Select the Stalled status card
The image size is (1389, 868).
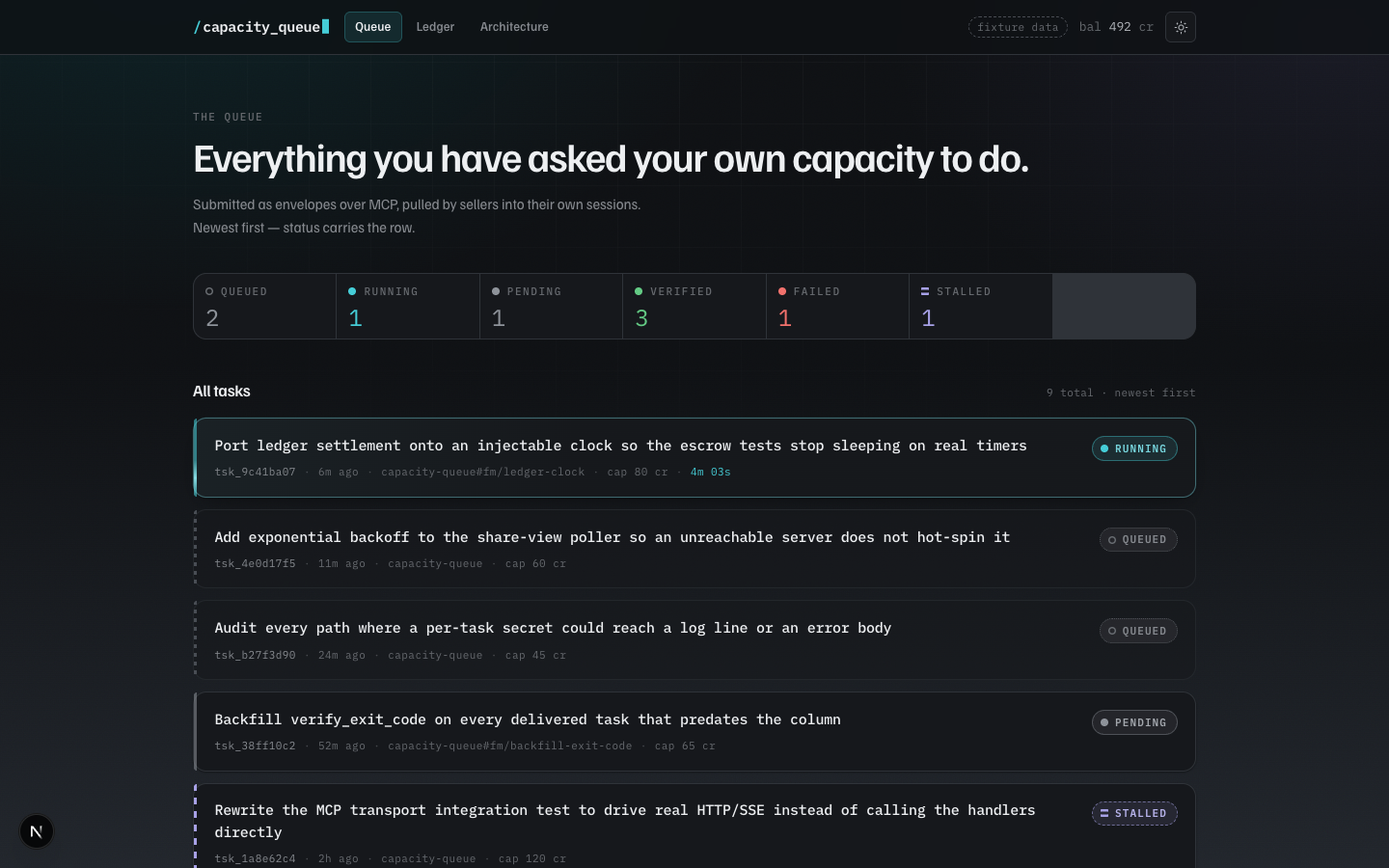click(x=981, y=306)
